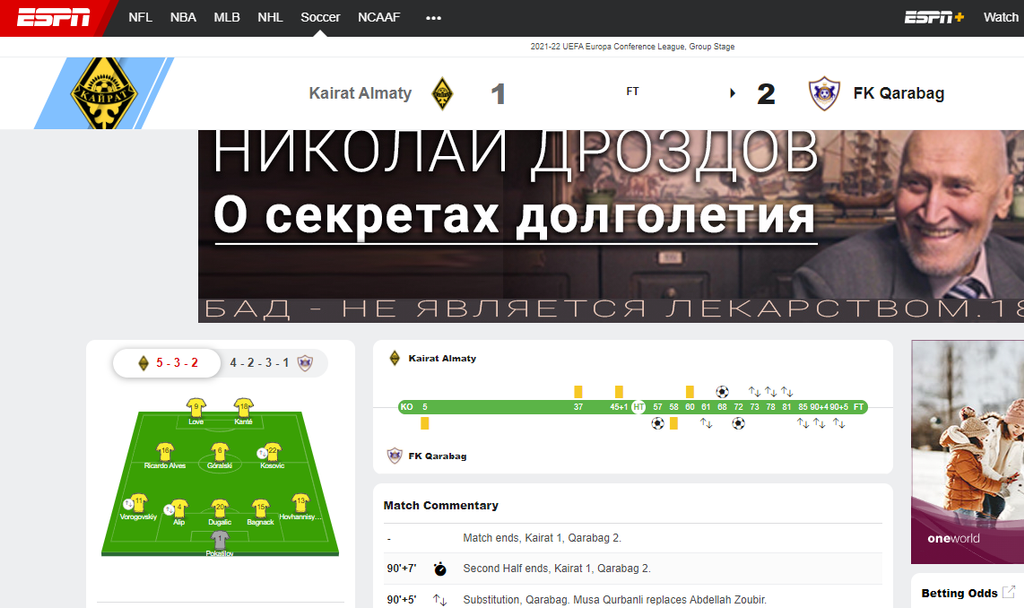Click the Kairat substitution at minute 78

(x=771, y=392)
